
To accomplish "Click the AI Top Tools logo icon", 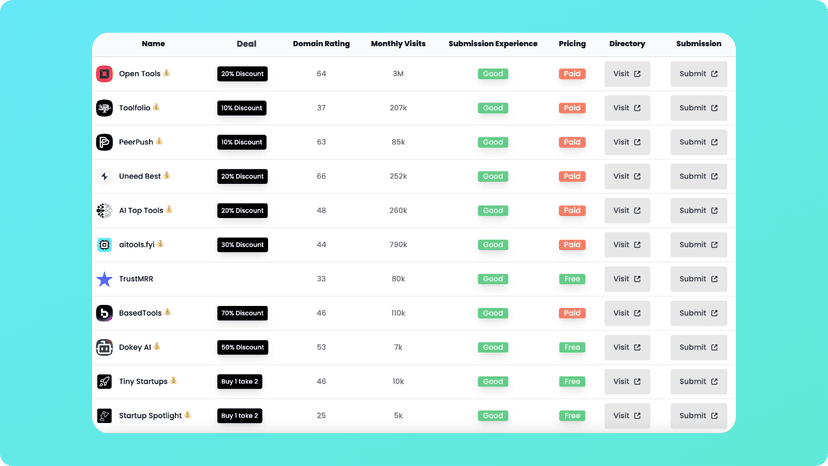I will click(105, 210).
